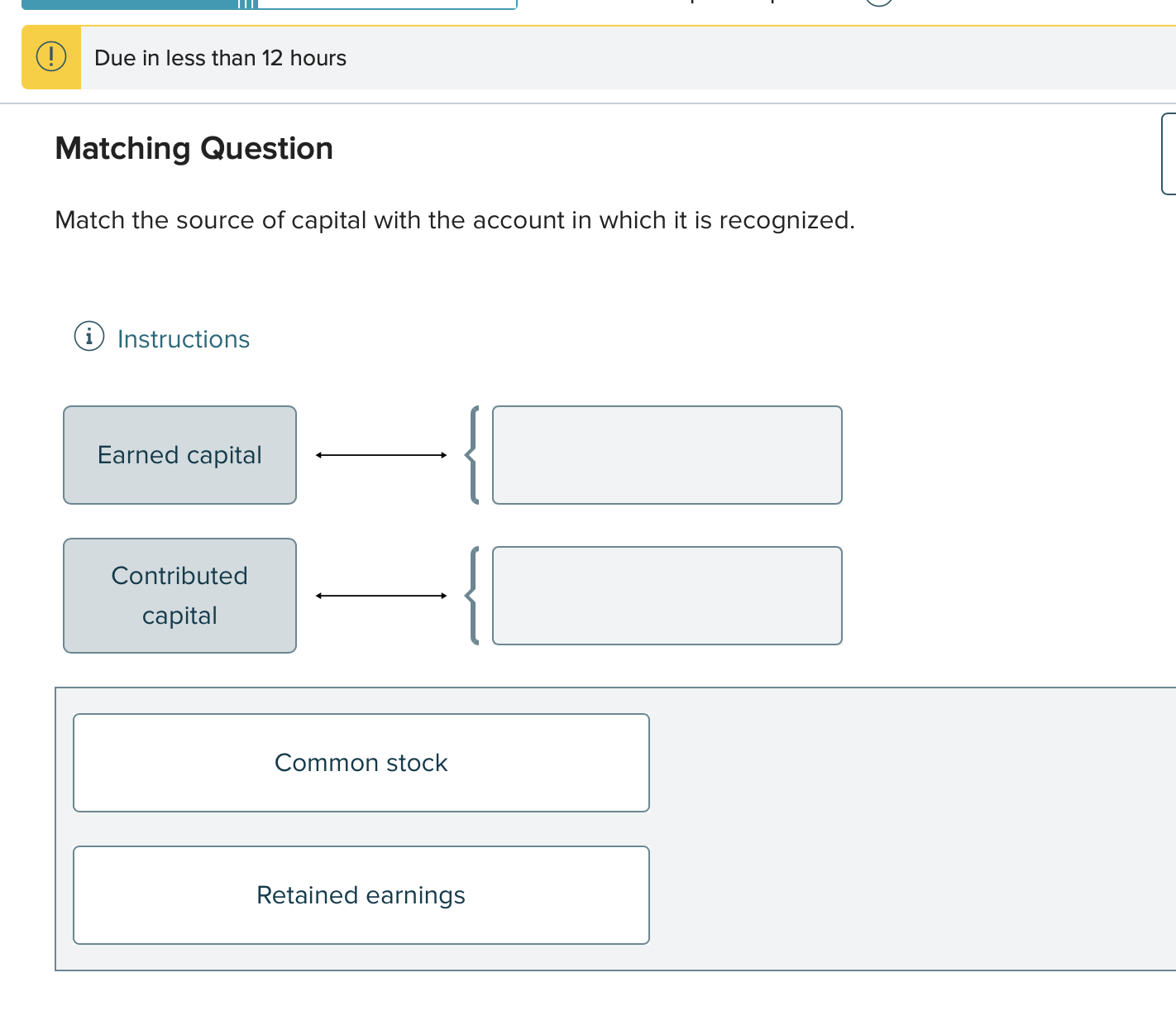Click the curly brace by Earned capital slot

point(473,455)
